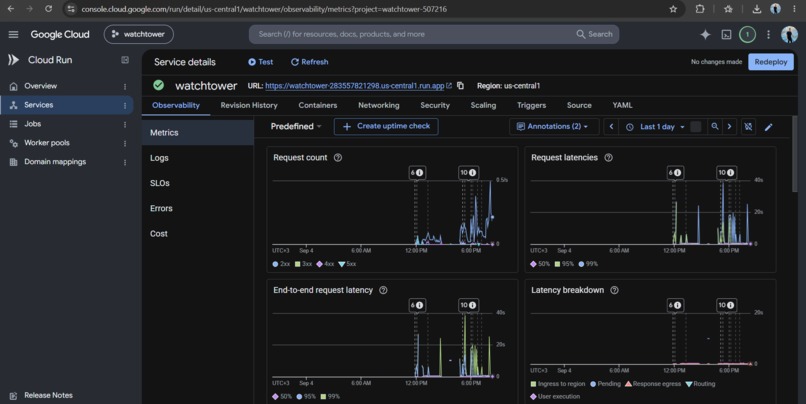
Task: Toggle the 2xx series in Request count legend
Action: pyautogui.click(x=281, y=264)
